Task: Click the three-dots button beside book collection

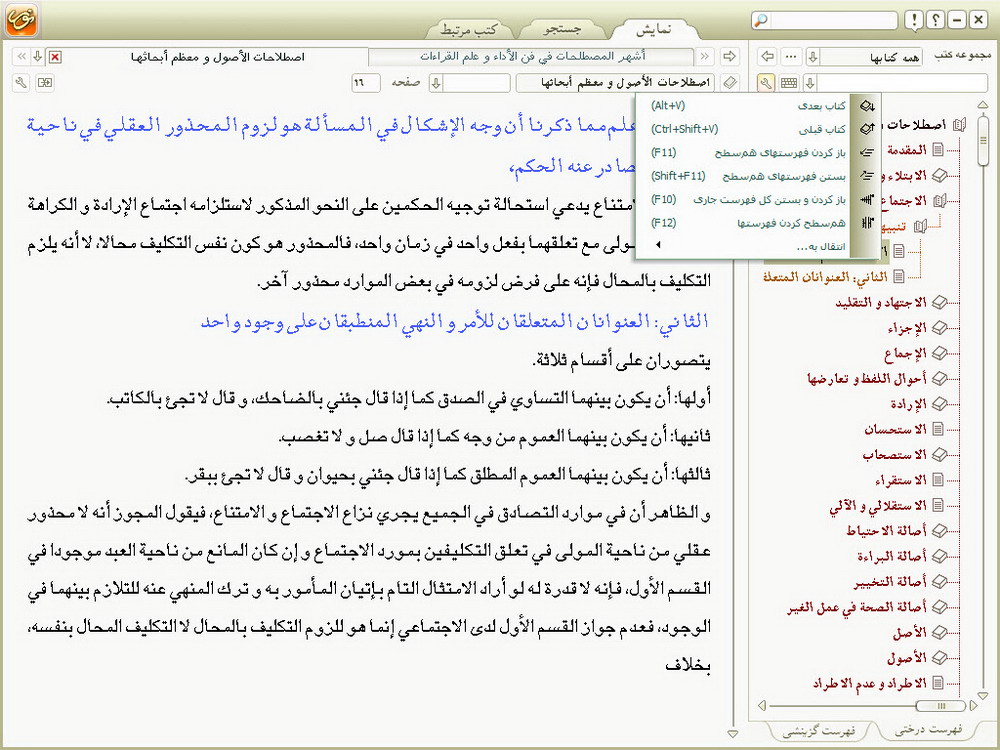Action: tap(791, 57)
